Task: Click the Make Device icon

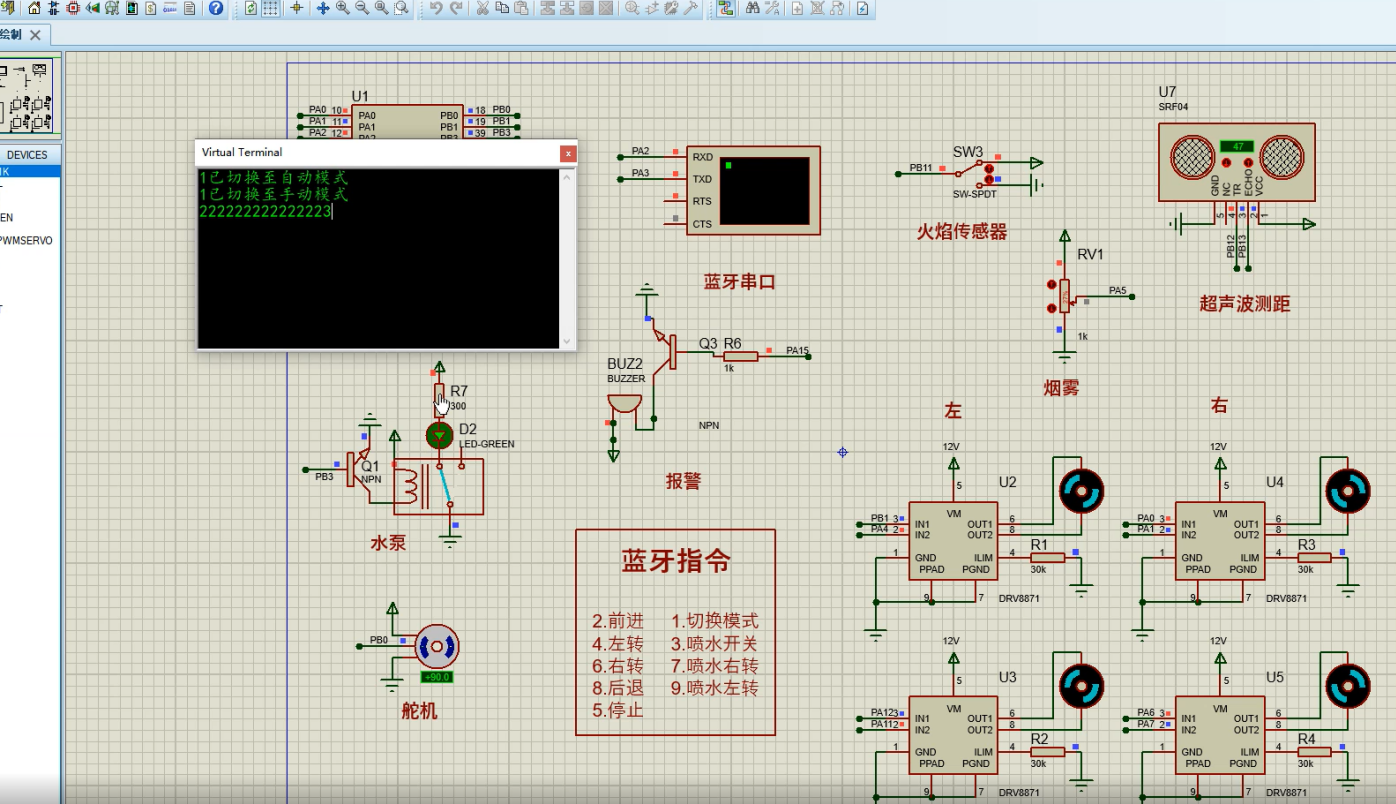Action: click(x=652, y=8)
